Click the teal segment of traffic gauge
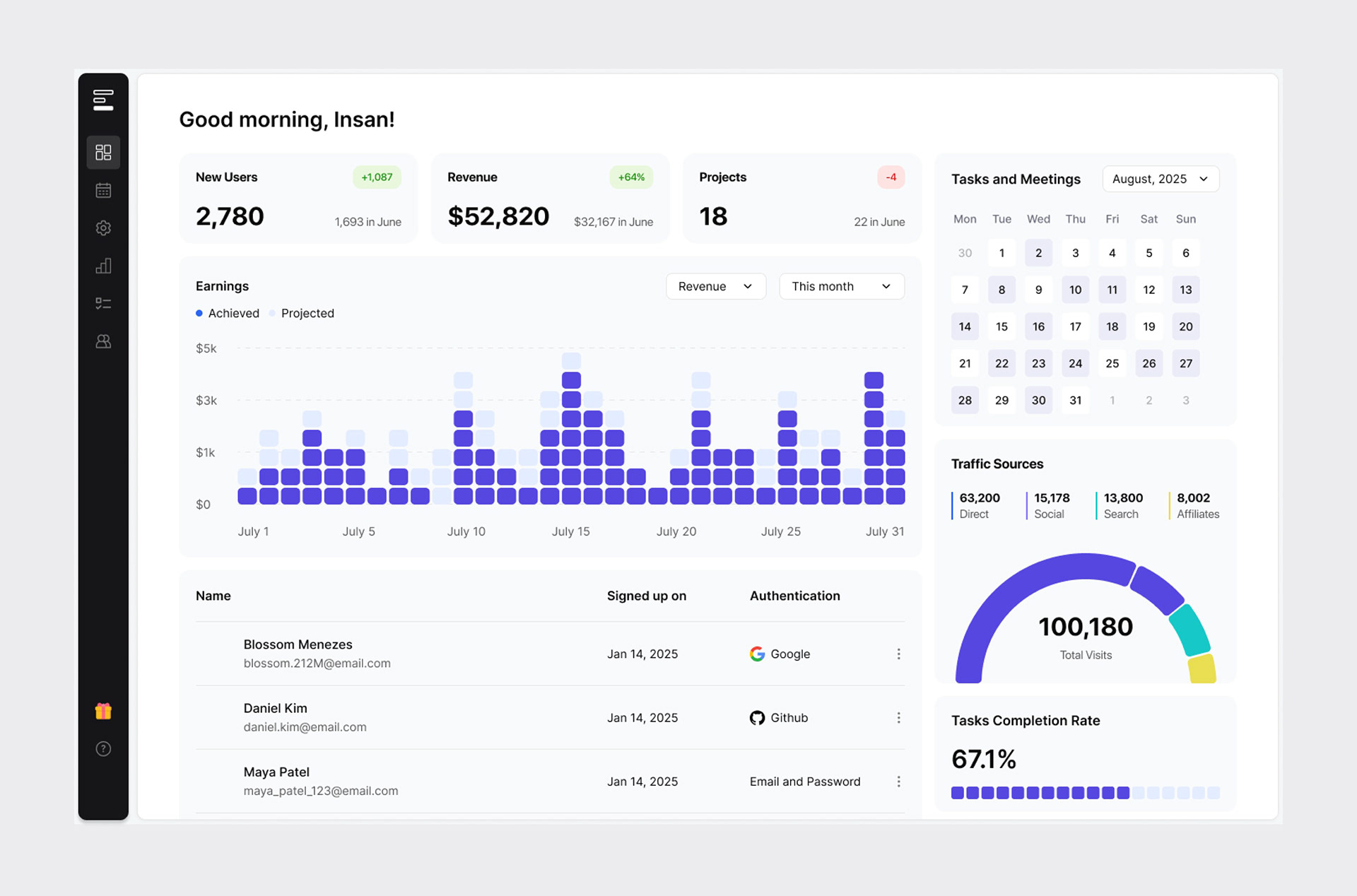 (1190, 629)
